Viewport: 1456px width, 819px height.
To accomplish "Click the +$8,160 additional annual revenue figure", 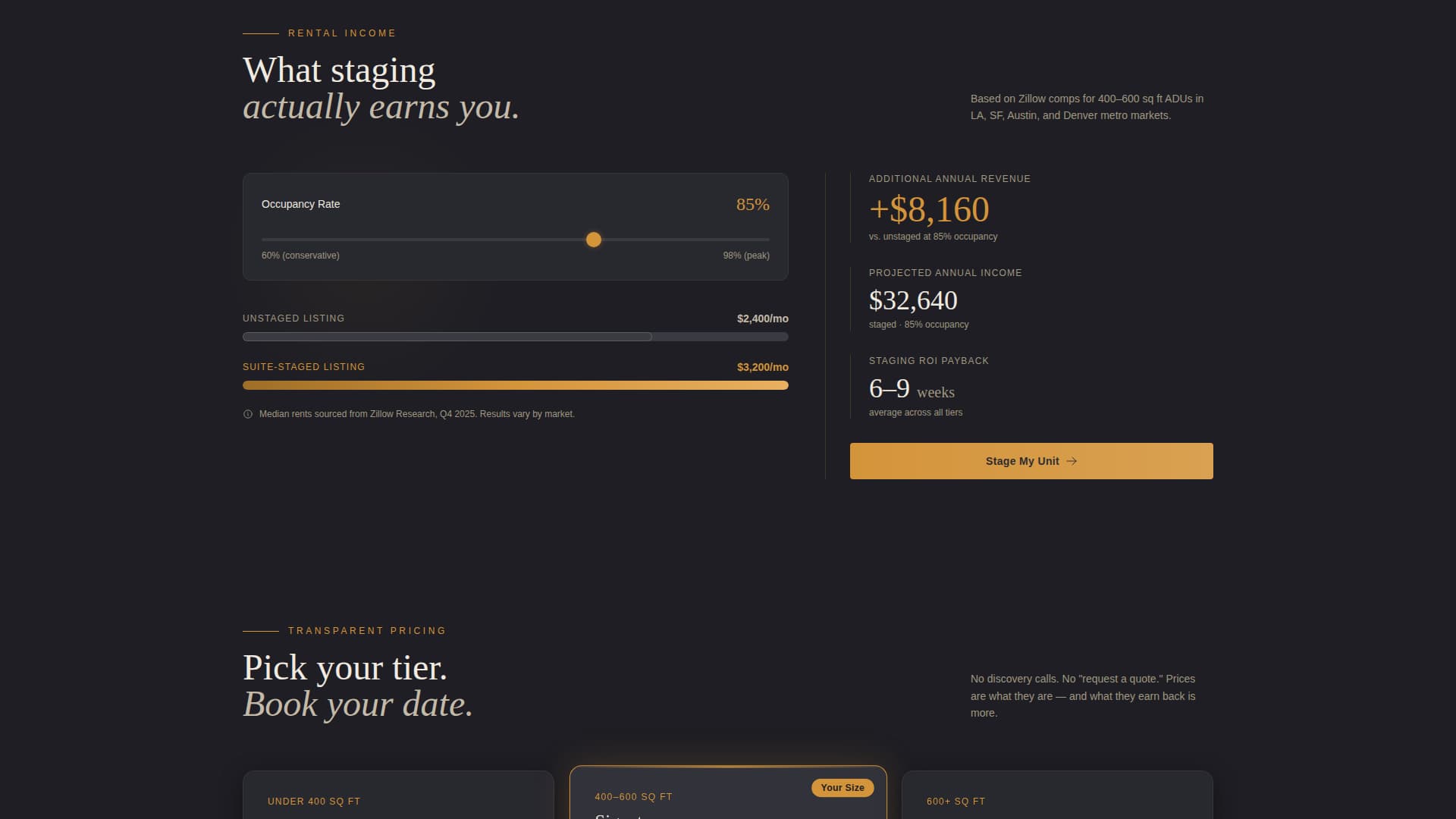I will coord(928,210).
